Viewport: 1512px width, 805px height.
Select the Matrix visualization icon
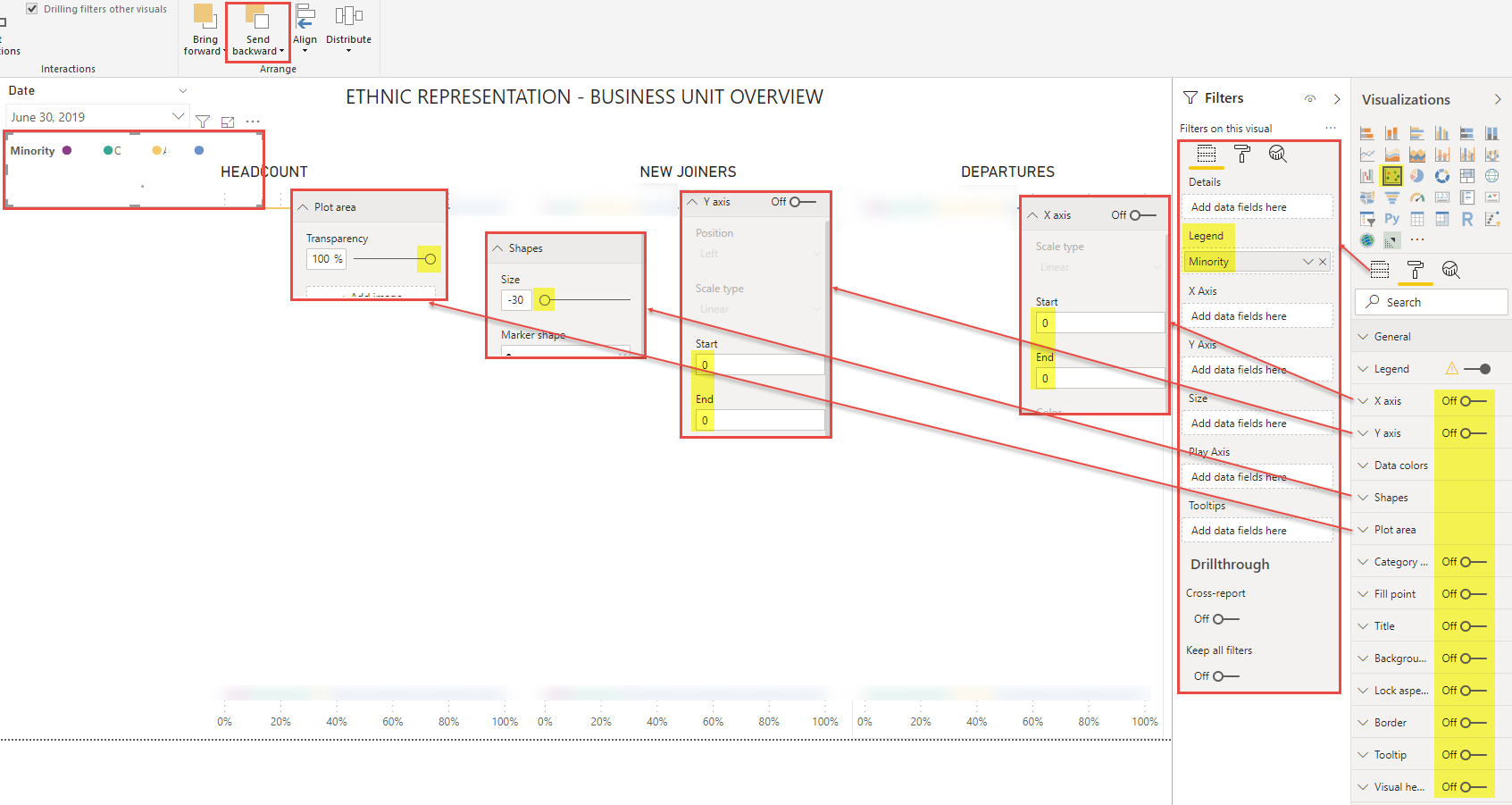1442,219
